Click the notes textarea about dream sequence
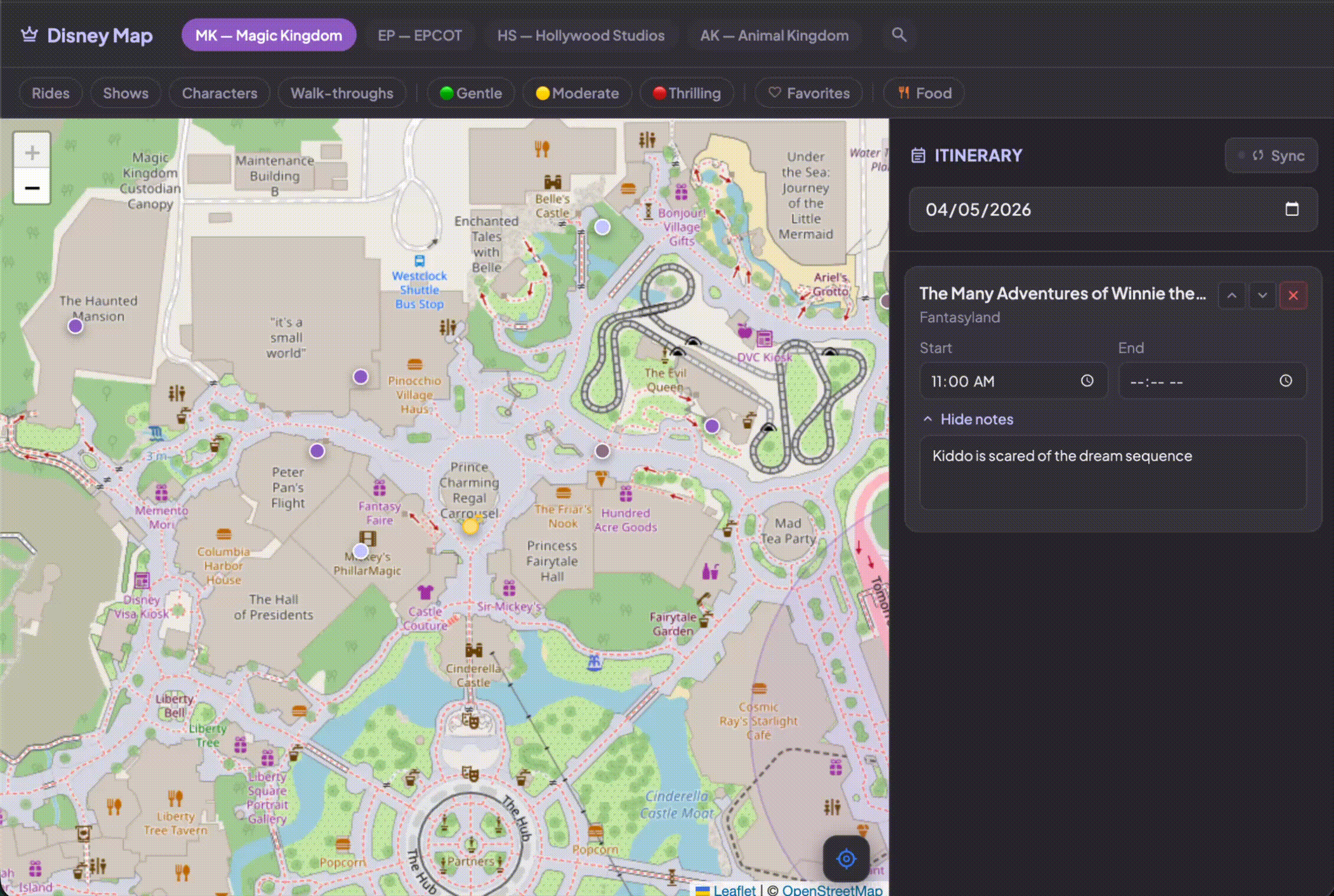1334x896 pixels. point(1113,473)
